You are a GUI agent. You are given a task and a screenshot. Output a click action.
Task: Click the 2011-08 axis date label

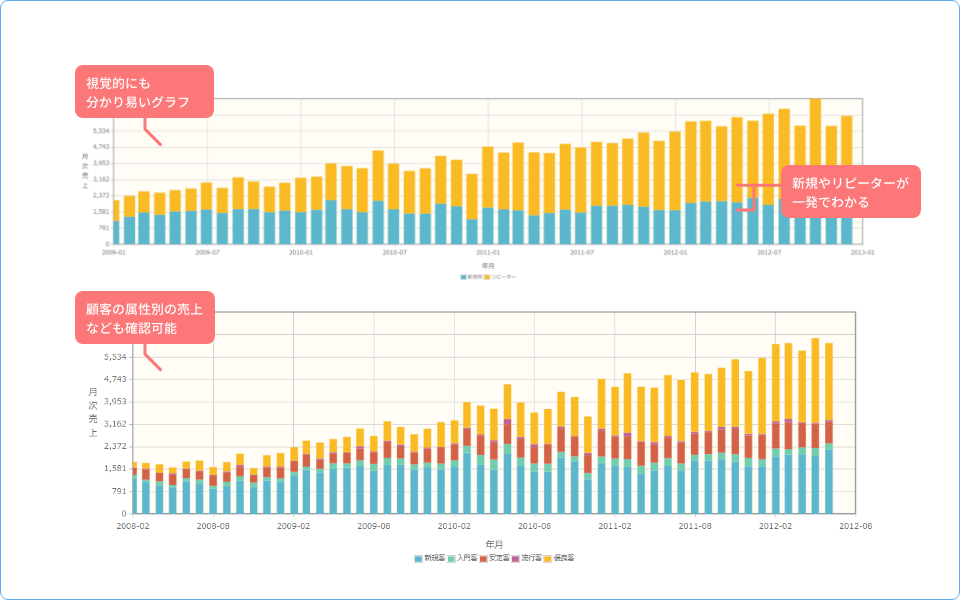click(x=695, y=526)
